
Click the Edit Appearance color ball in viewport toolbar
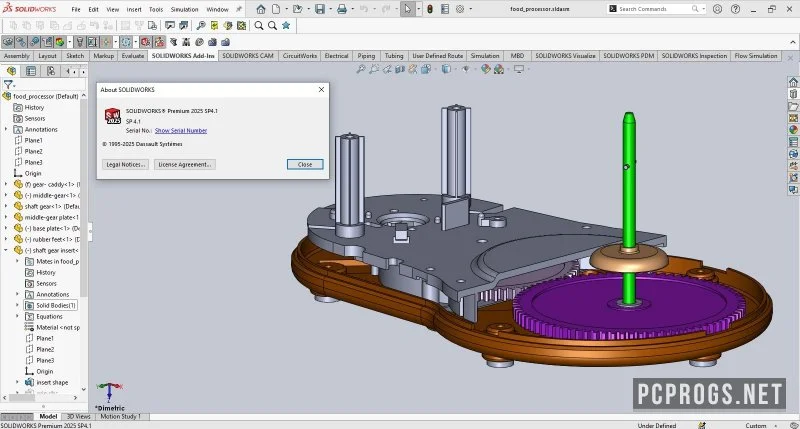486,69
